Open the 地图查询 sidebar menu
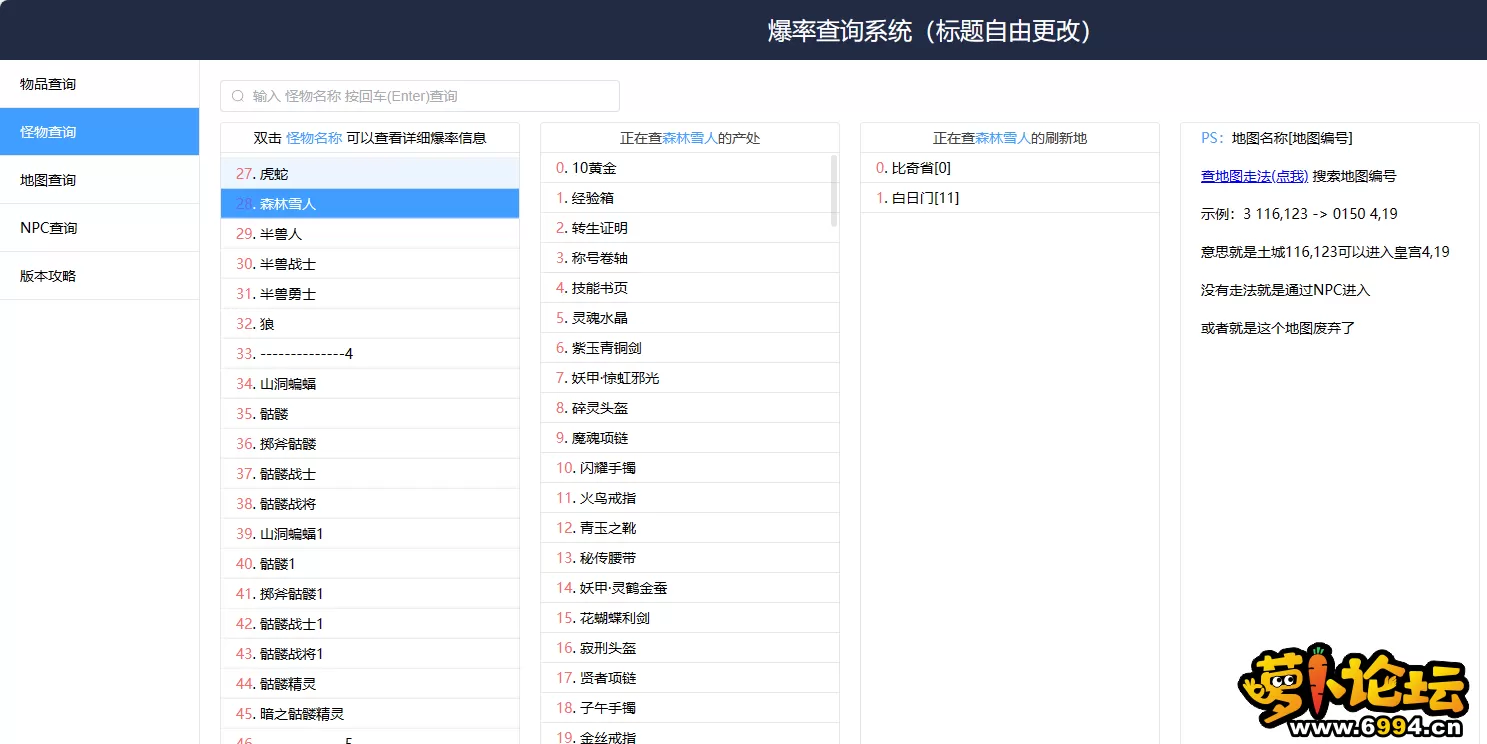1487x744 pixels. click(x=100, y=180)
